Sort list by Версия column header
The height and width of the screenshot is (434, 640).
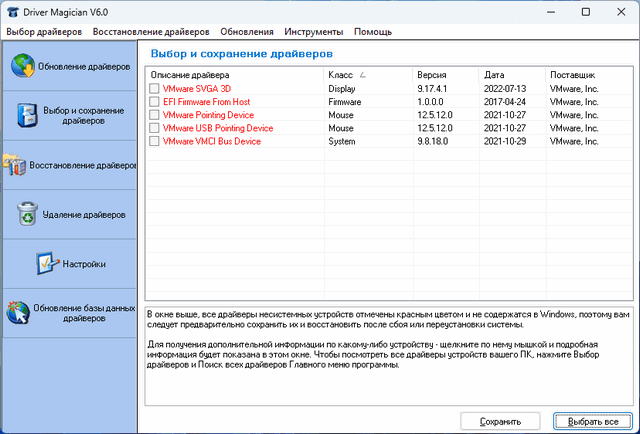430,75
